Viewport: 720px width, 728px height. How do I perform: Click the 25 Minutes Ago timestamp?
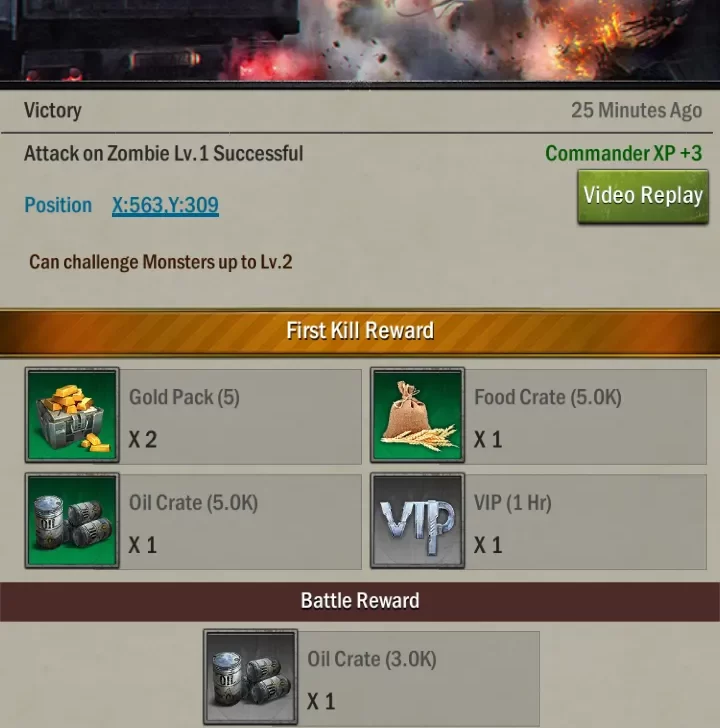pyautogui.click(x=636, y=110)
